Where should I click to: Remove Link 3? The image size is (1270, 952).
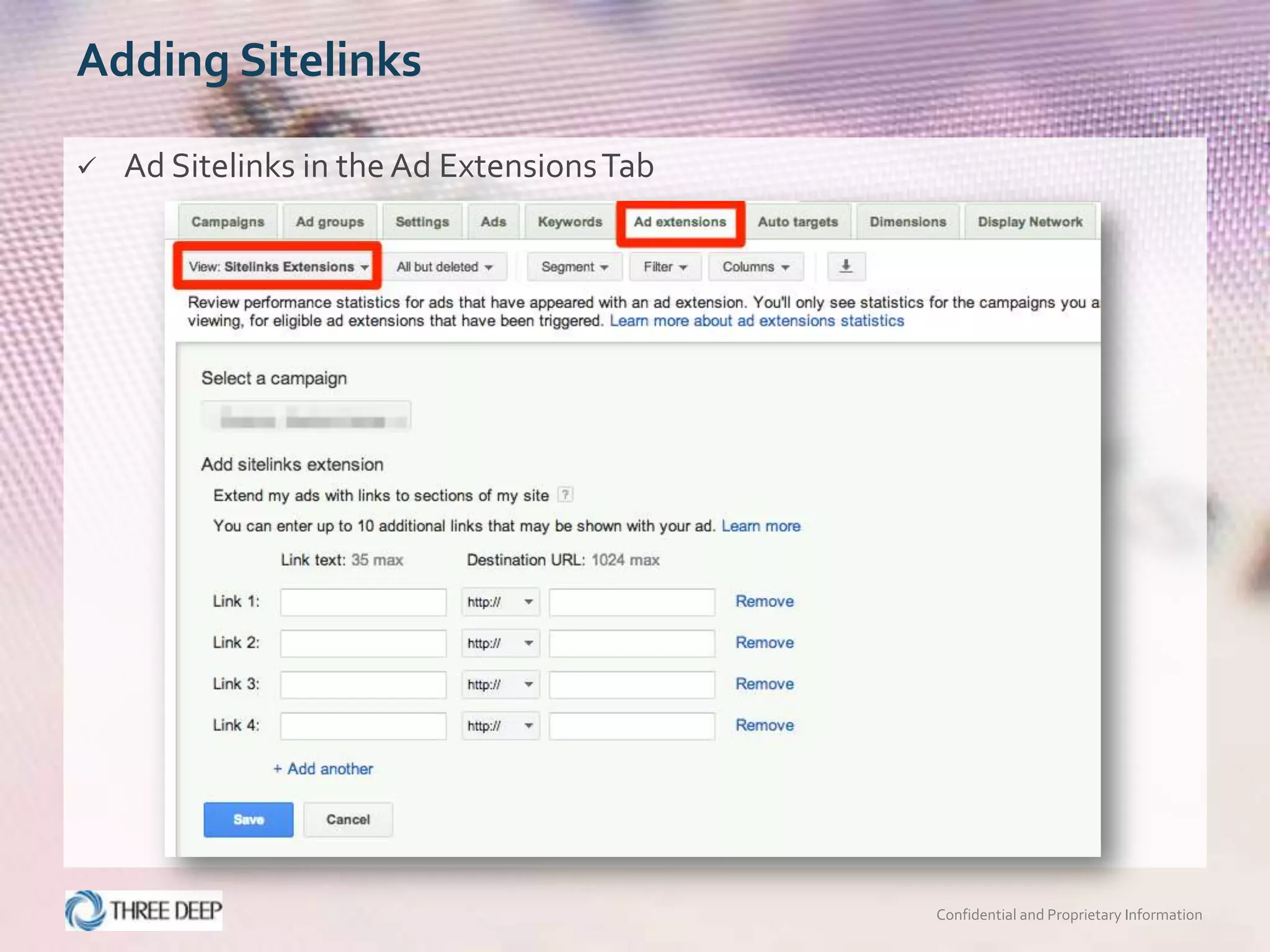(765, 684)
